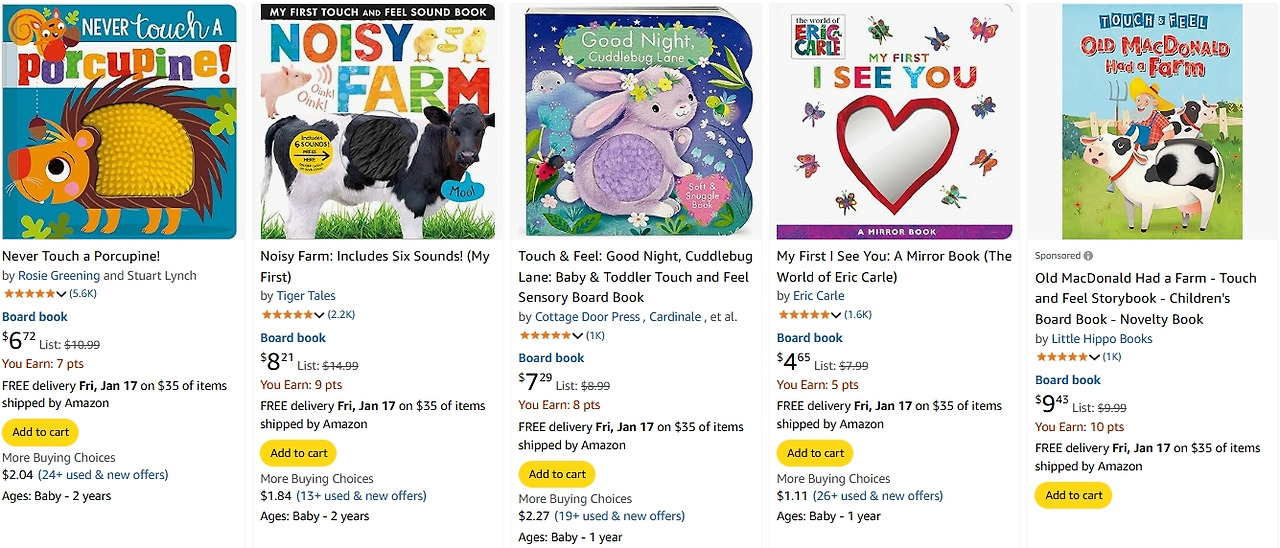The width and height of the screenshot is (1280, 548).
Task: Expand star rating popover for Never Touch a Porcupine
Action: point(35,294)
